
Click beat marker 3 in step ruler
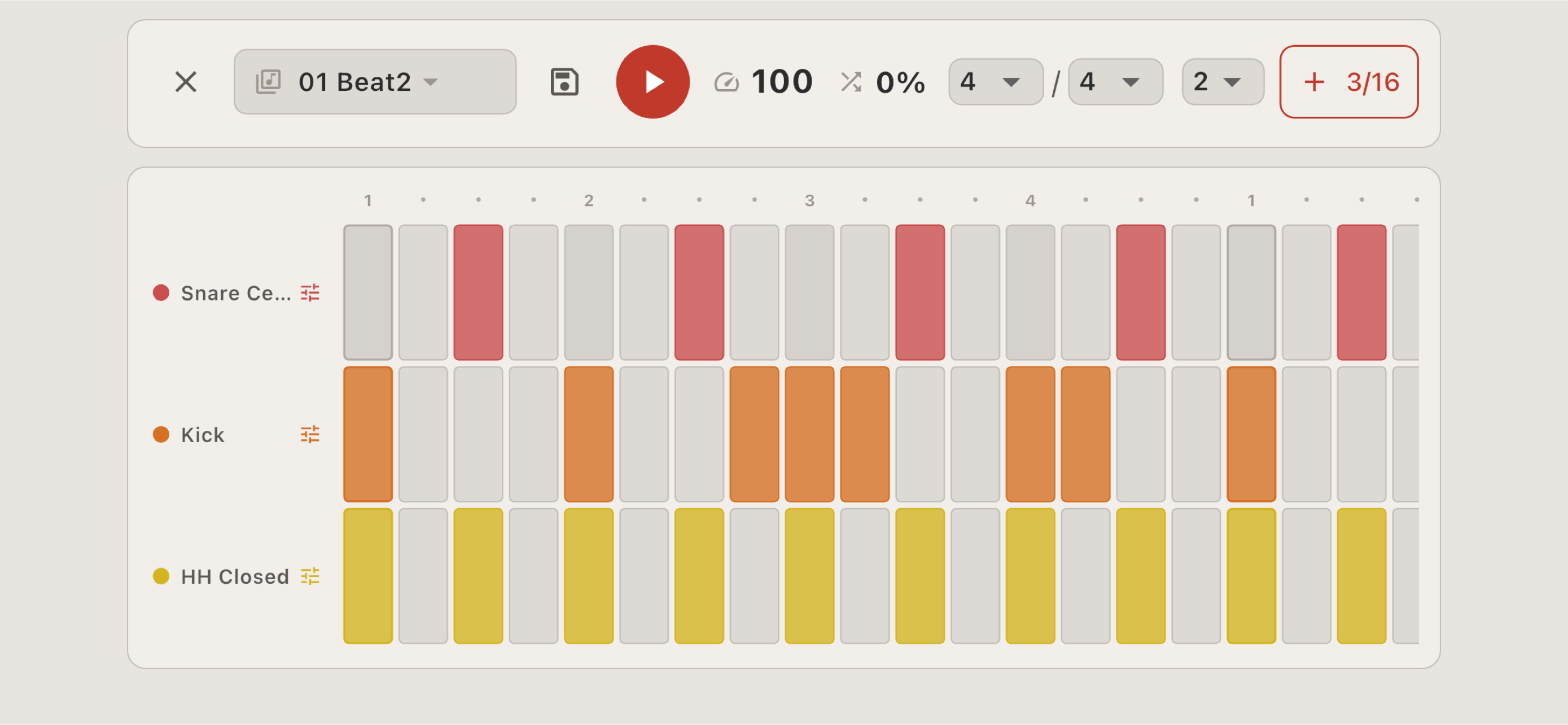click(809, 200)
